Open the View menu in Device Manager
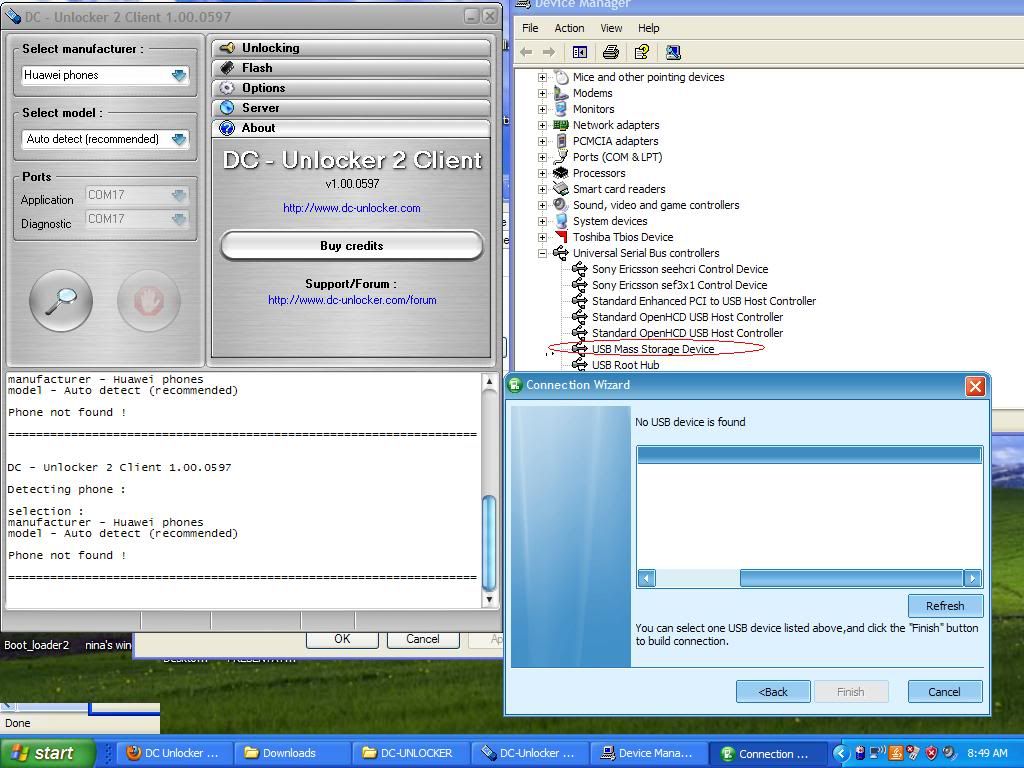This screenshot has height=768, width=1024. 610,28
